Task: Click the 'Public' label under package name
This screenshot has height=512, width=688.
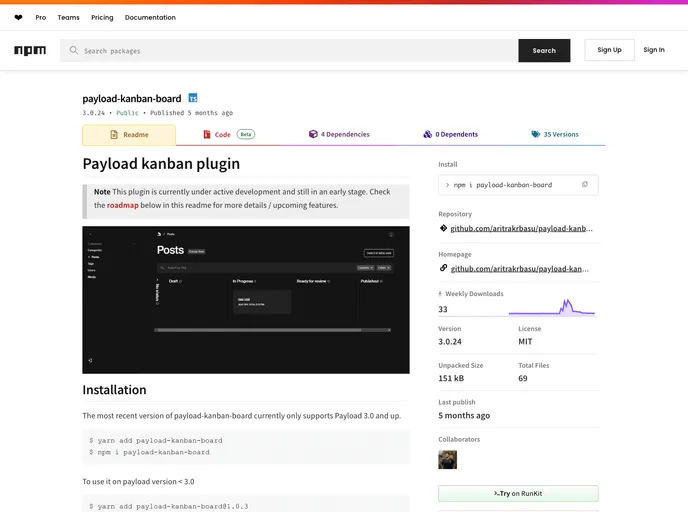Action: pyautogui.click(x=127, y=113)
